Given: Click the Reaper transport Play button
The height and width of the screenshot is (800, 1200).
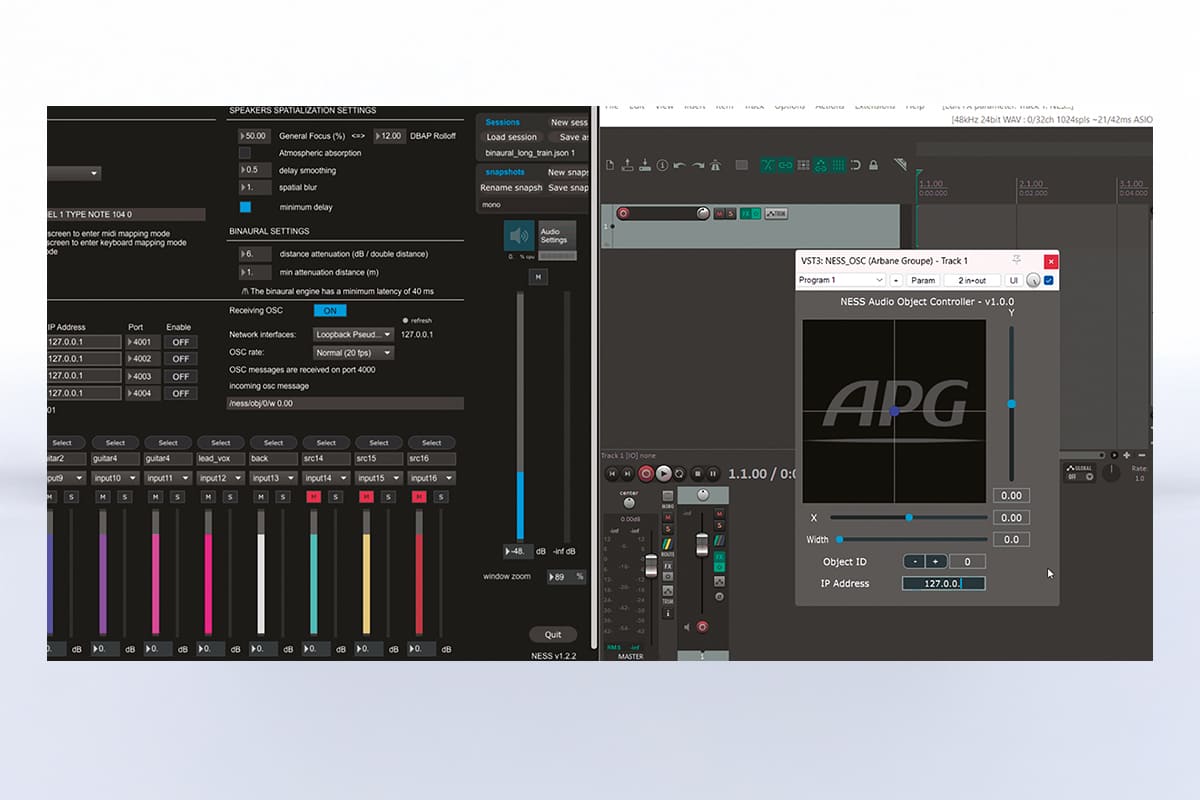Looking at the screenshot, I should tap(664, 473).
